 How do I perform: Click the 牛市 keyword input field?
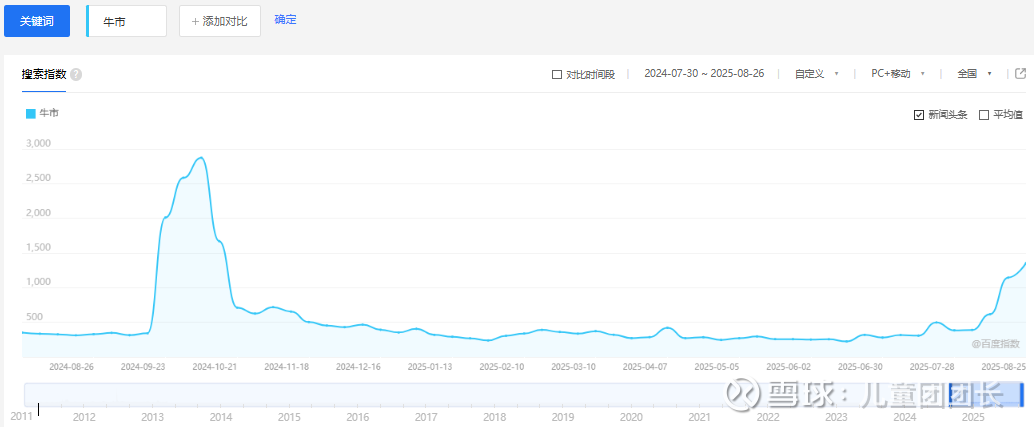pyautogui.click(x=126, y=21)
